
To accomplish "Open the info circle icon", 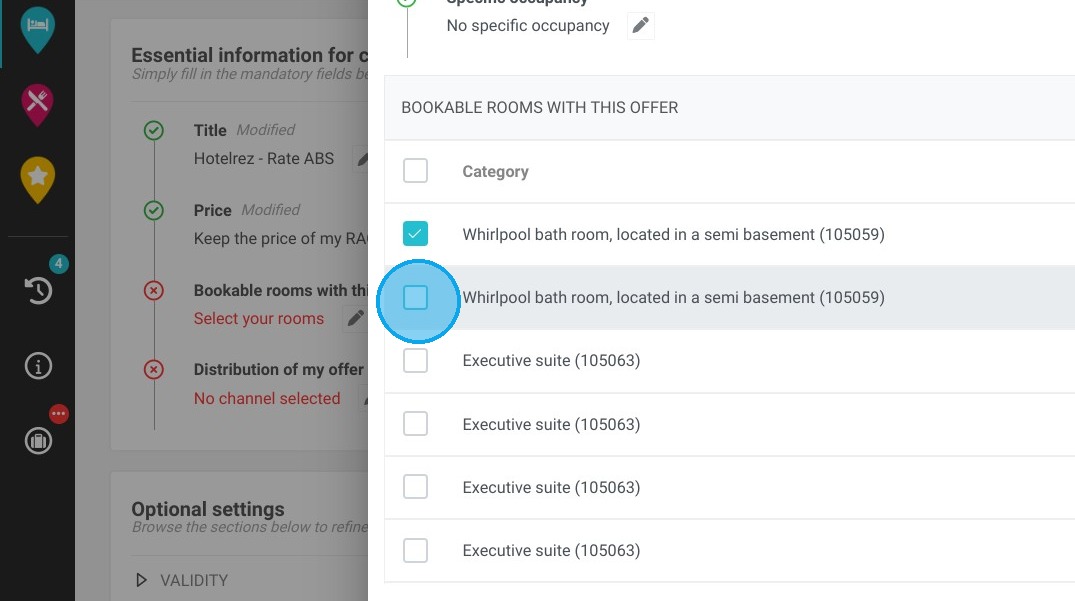I will (38, 366).
